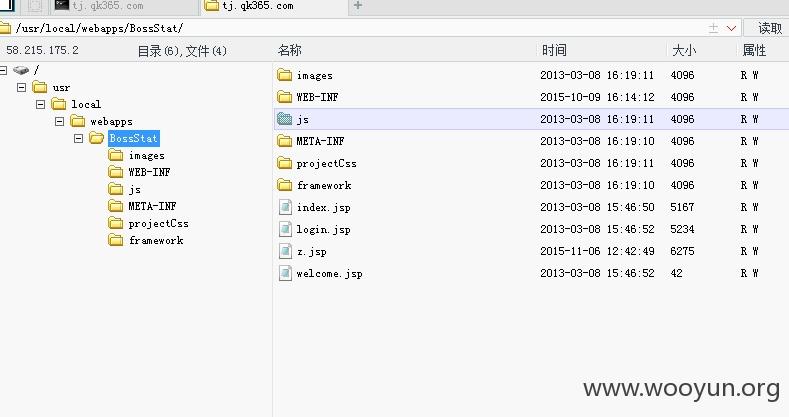
Task: Click the size value 42 of welcome.jsp
Action: [x=676, y=273]
